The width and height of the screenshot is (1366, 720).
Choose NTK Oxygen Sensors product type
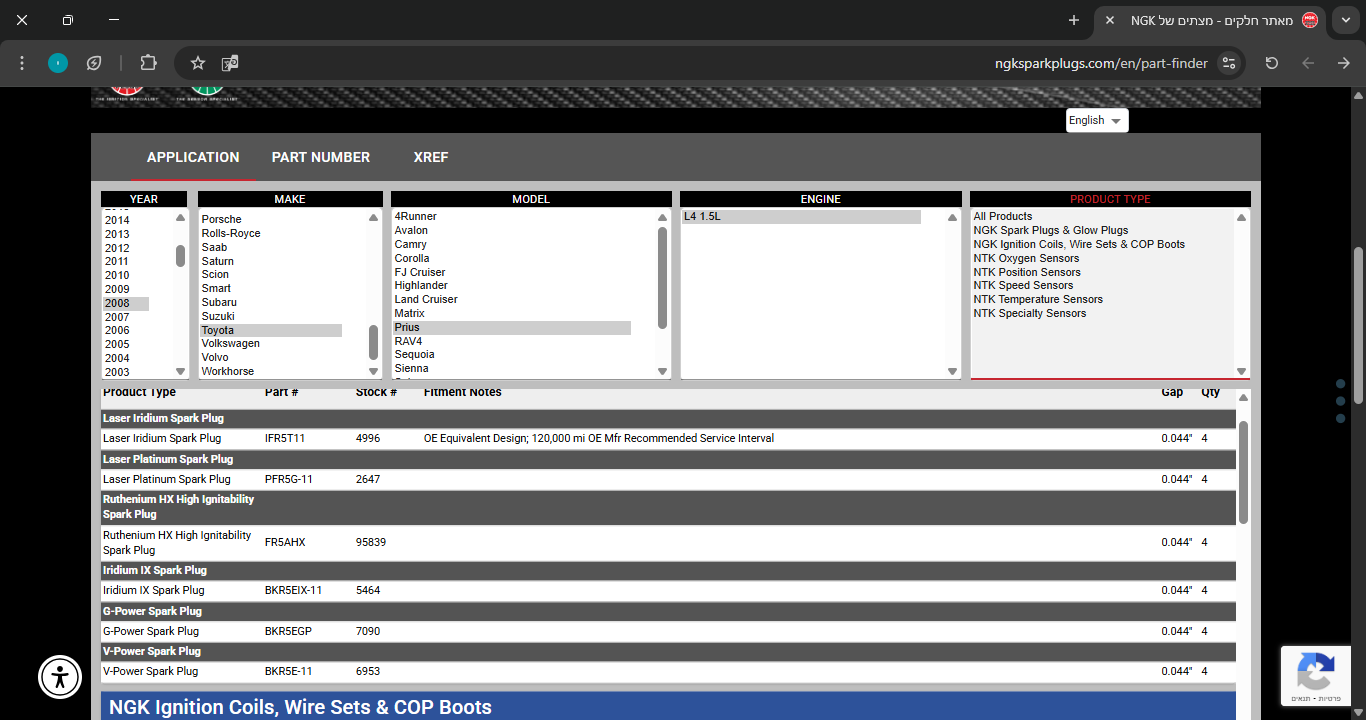pyautogui.click(x=1026, y=258)
